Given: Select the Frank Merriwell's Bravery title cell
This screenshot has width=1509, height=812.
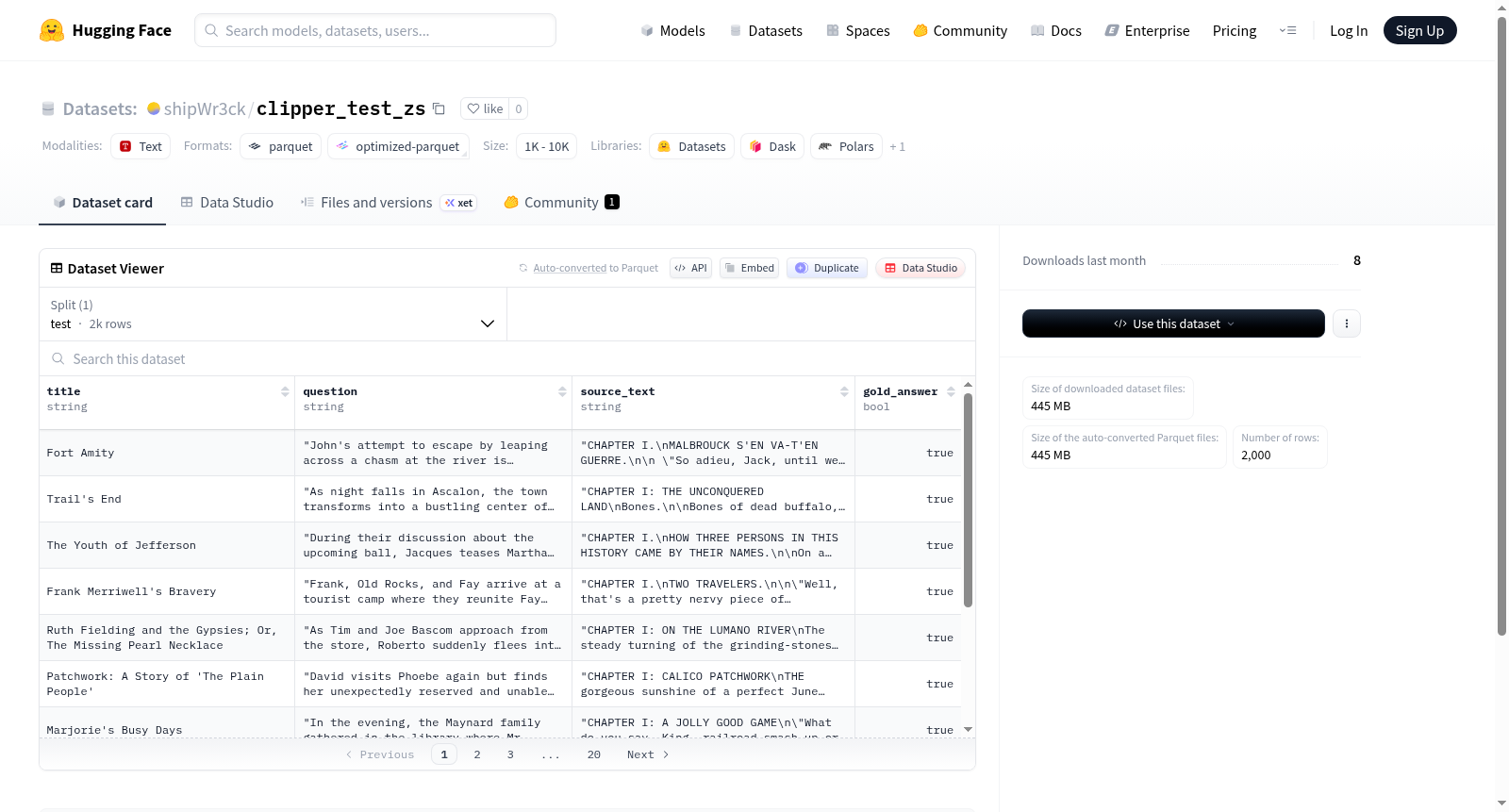Looking at the screenshot, I should tap(167, 591).
